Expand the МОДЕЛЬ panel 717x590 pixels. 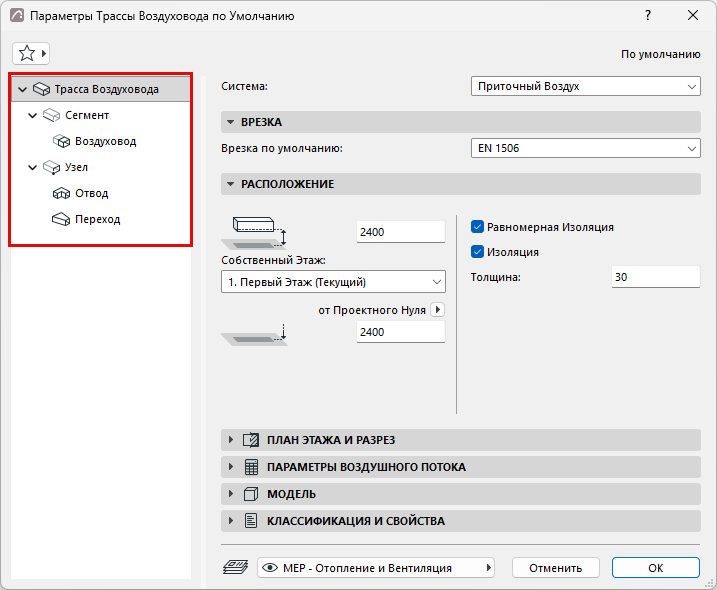pyautogui.click(x=230, y=494)
